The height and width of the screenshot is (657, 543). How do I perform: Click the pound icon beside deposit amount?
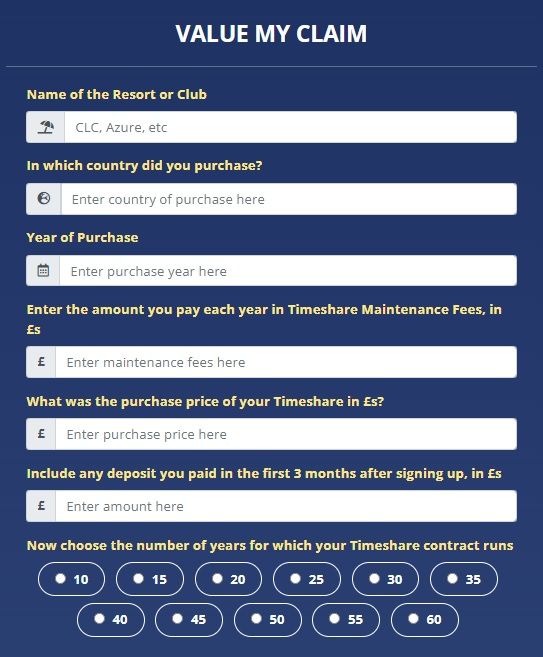tap(41, 506)
